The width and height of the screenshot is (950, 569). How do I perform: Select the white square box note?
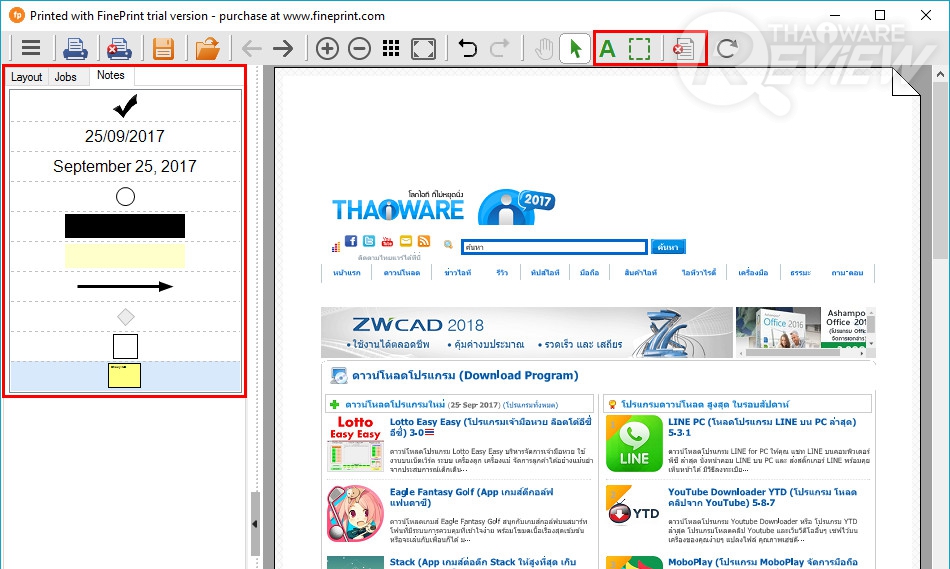125,347
